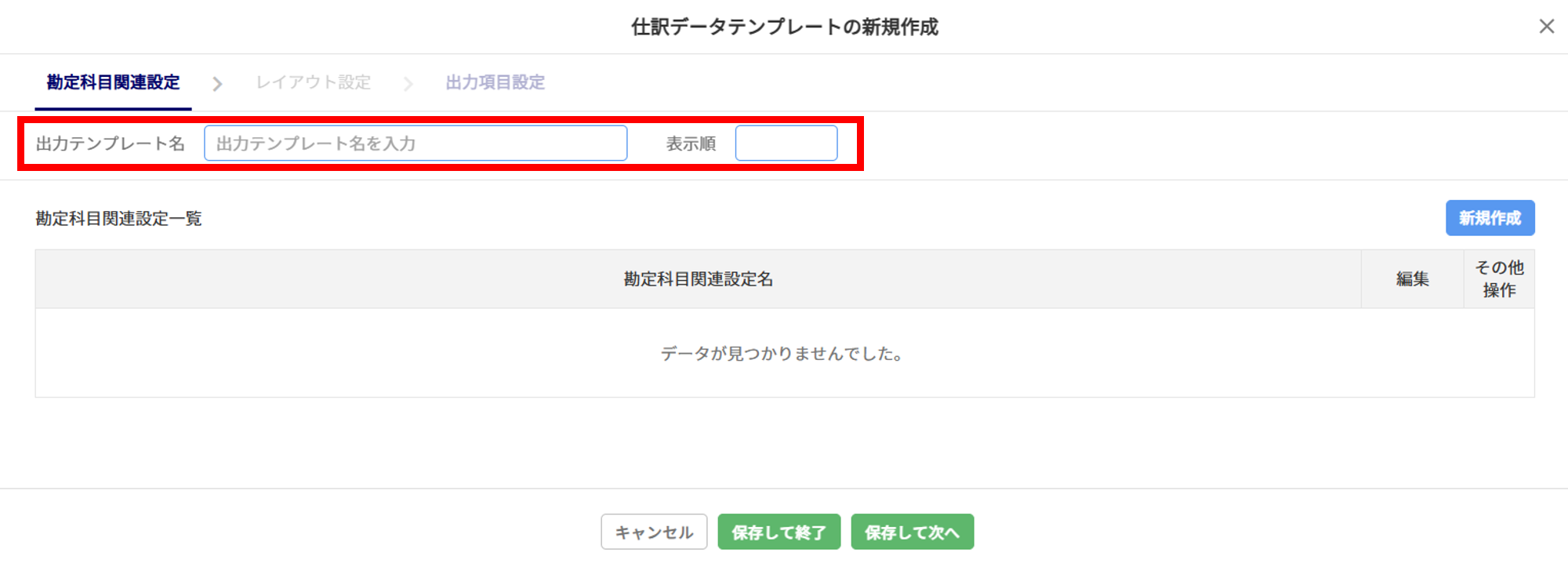Click the 編集 column header

(x=1412, y=279)
